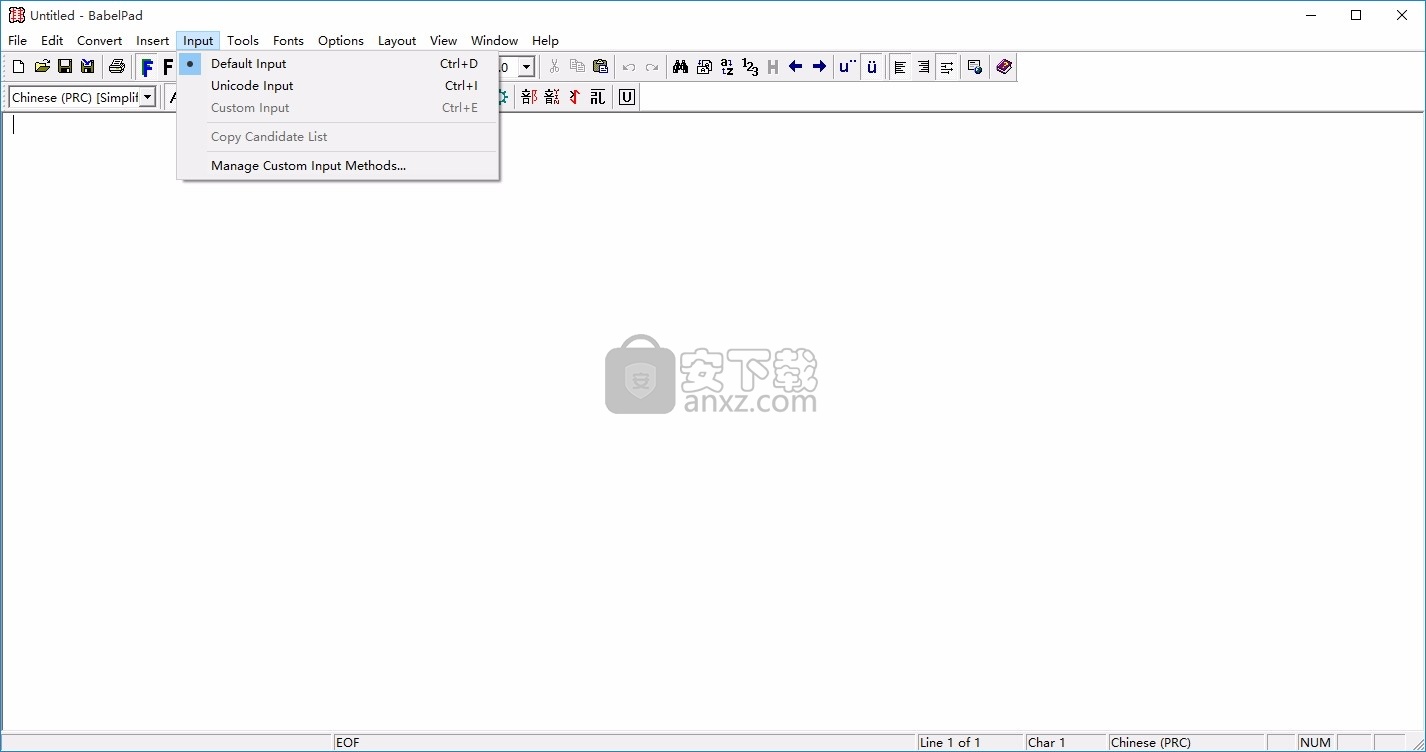Toggle the decomposed u with diaeresis icon
The height and width of the screenshot is (752, 1426).
[848, 67]
